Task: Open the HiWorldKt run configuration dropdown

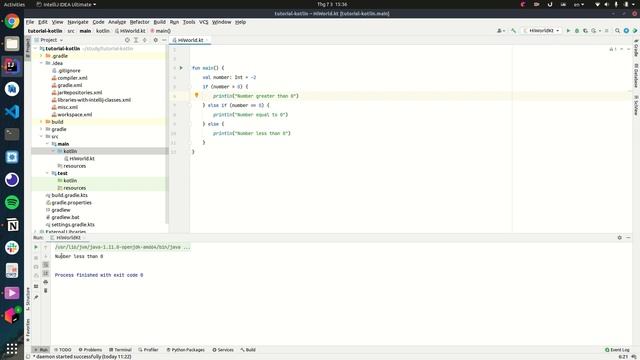Action: [542, 31]
